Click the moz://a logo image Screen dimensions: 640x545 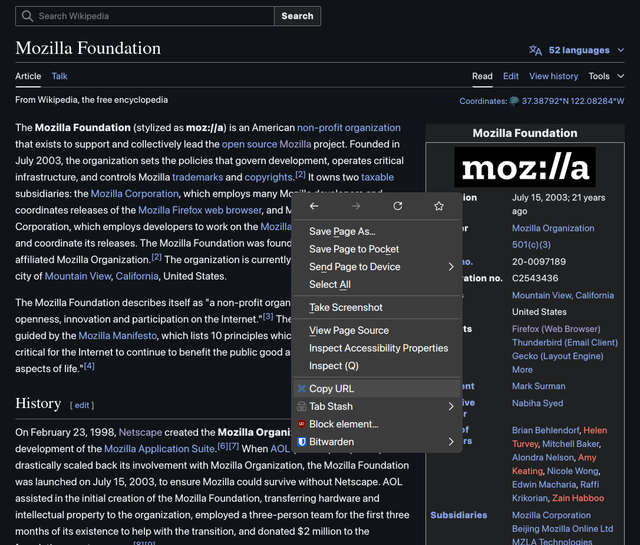click(x=525, y=167)
